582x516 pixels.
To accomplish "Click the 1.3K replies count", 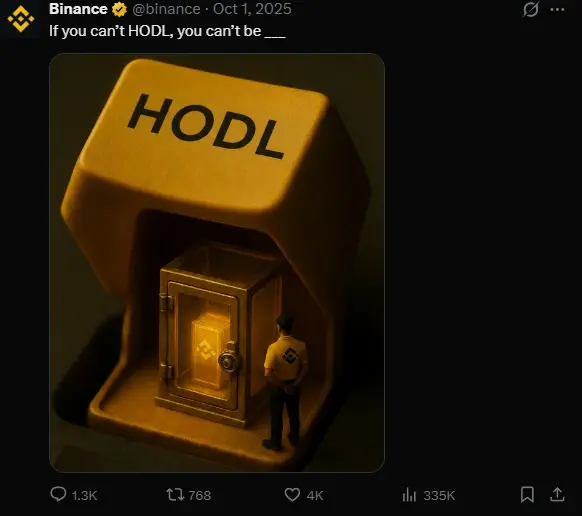I will point(84,495).
